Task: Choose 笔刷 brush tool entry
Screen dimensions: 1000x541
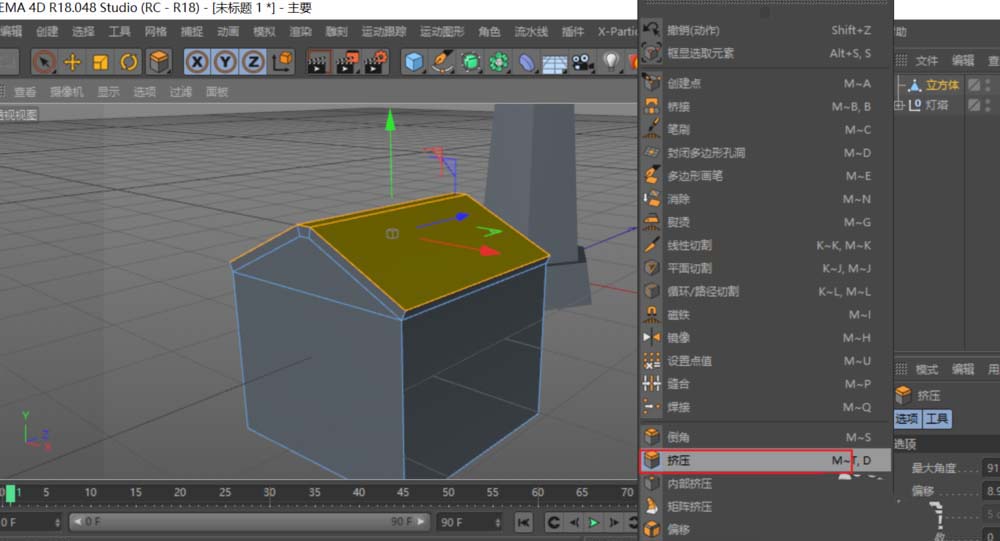Action: pos(764,130)
